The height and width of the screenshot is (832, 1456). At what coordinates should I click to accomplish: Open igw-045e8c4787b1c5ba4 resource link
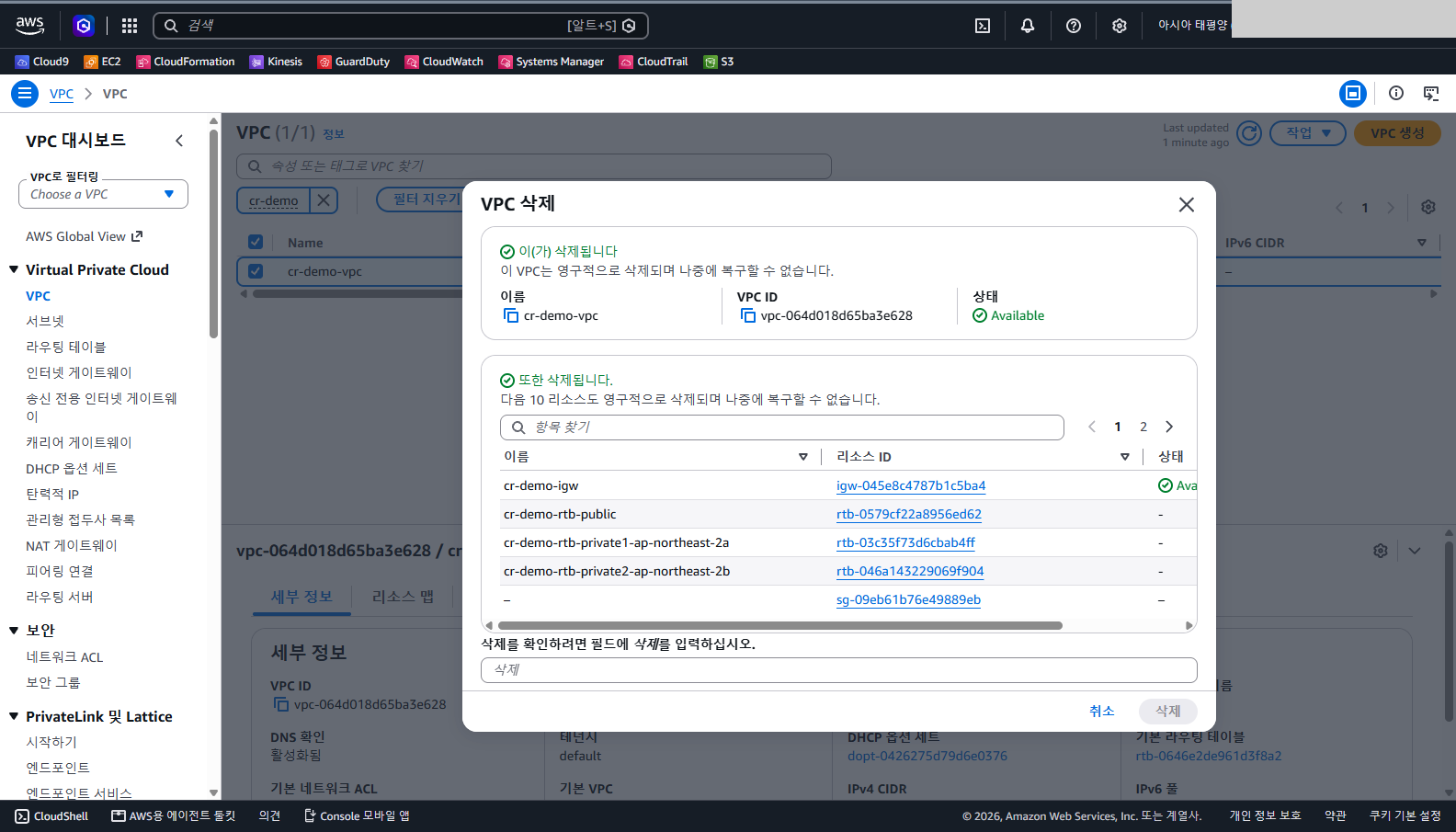pyautogui.click(x=911, y=485)
